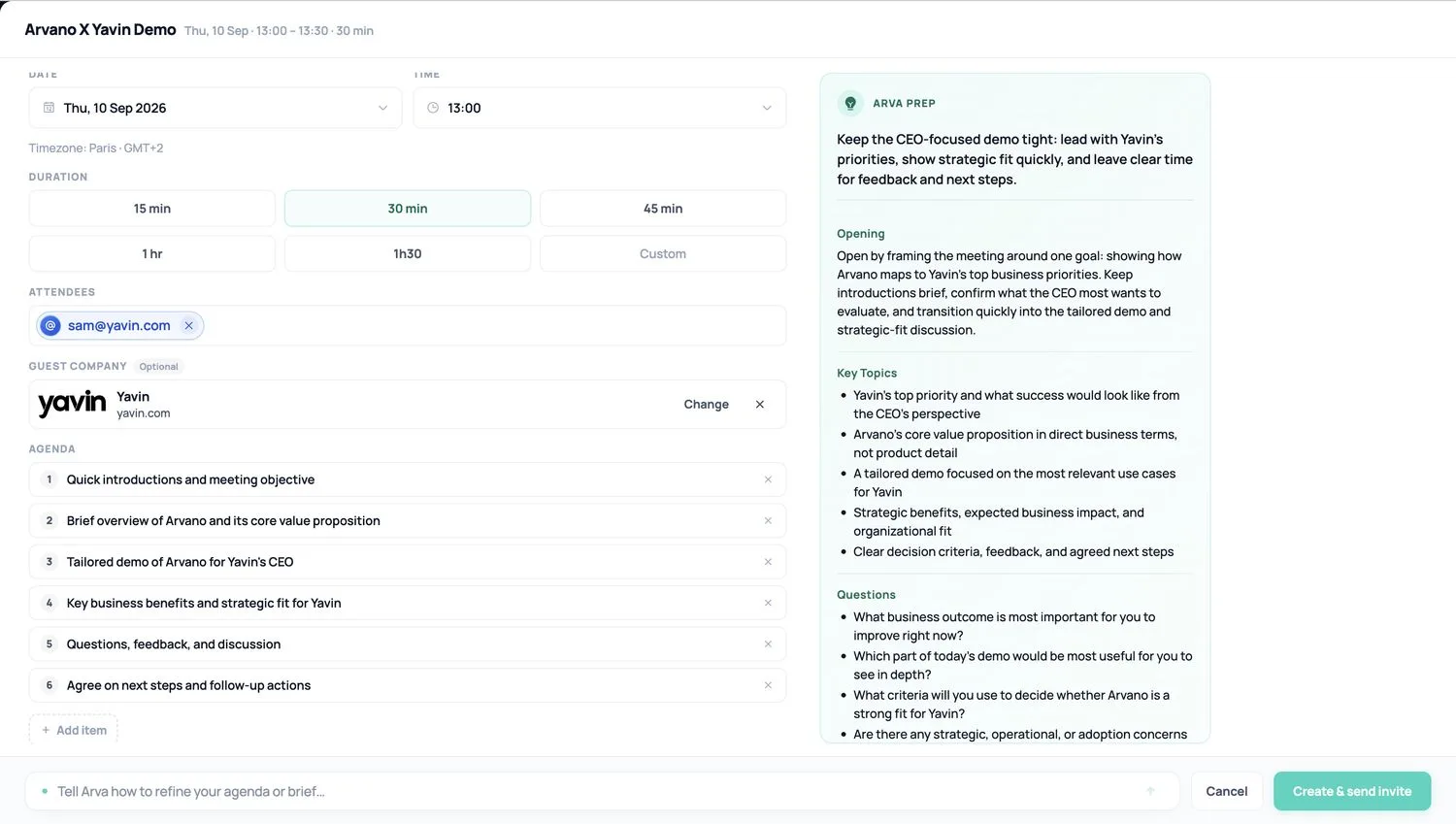Image resolution: width=1456 pixels, height=824 pixels.
Task: Click the "Key Topics" section heading
Action: [x=867, y=374]
